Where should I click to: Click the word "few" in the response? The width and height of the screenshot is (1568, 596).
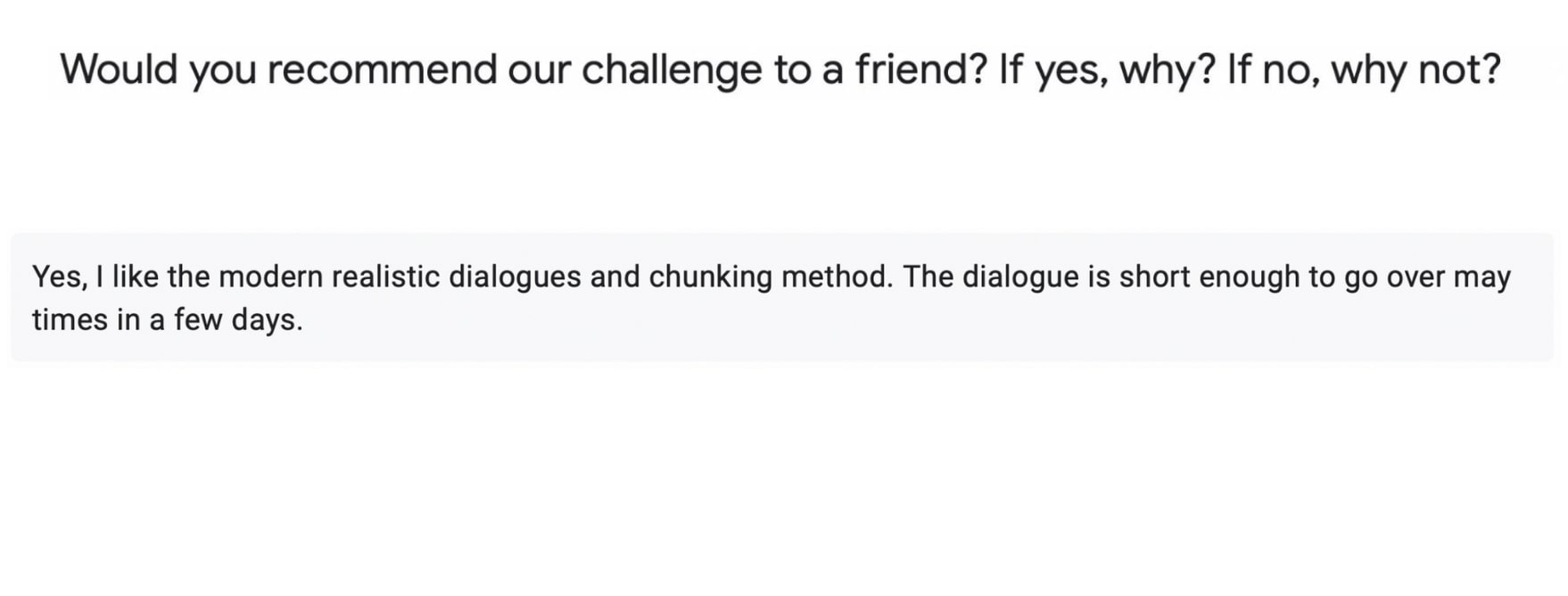197,319
